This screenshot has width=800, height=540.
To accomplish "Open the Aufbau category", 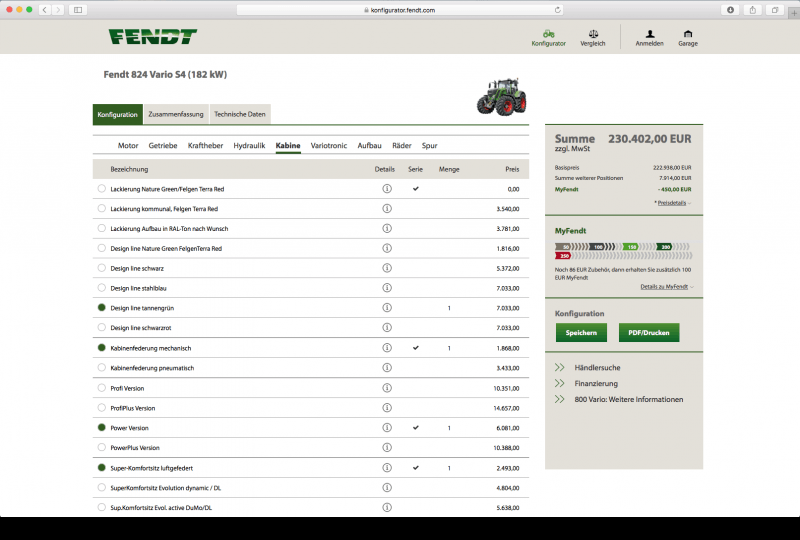I will pyautogui.click(x=369, y=145).
